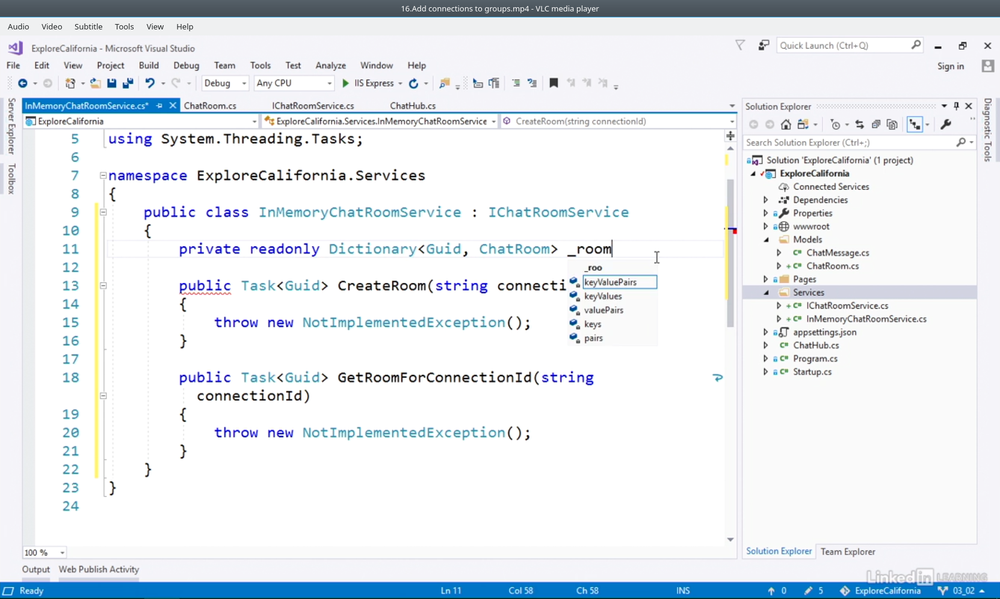Open the Debug configuration dropdown
The height and width of the screenshot is (599, 1000).
[224, 83]
